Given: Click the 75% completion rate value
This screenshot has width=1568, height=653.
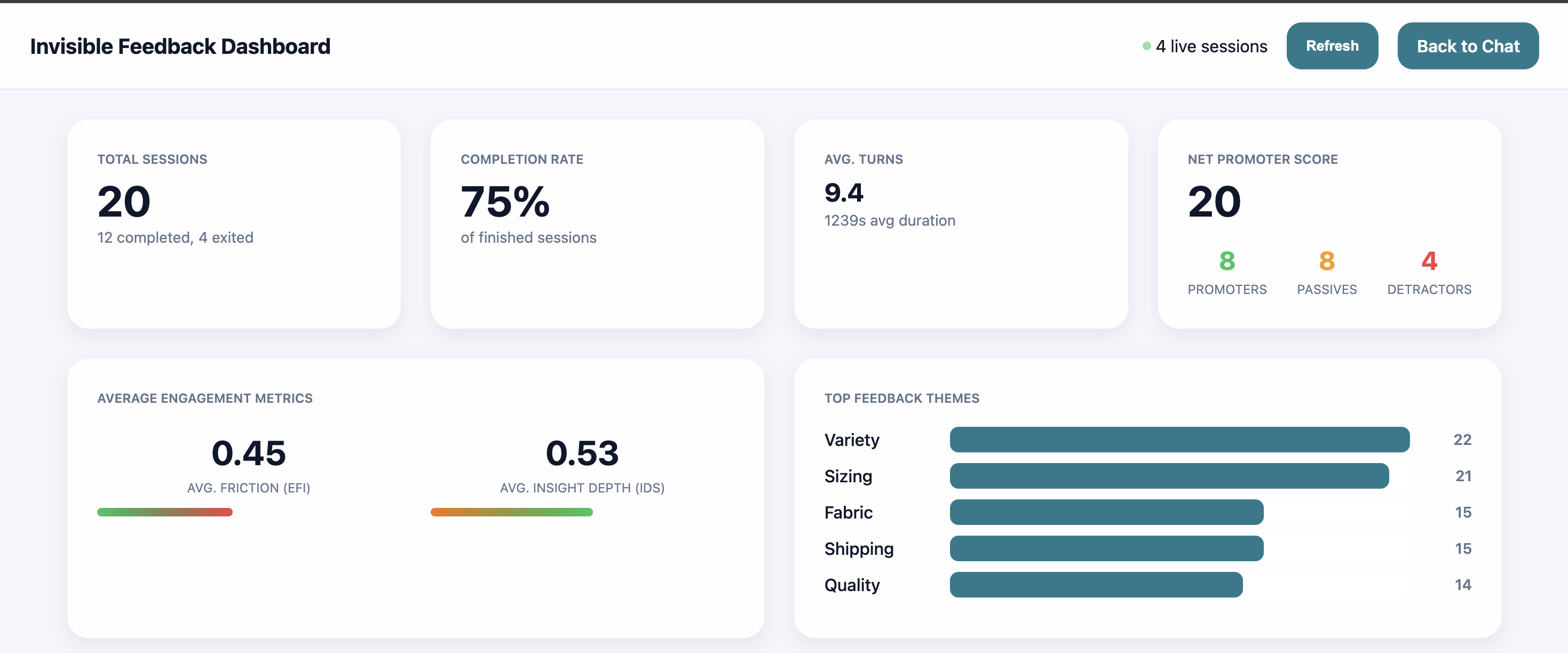Looking at the screenshot, I should tap(504, 202).
